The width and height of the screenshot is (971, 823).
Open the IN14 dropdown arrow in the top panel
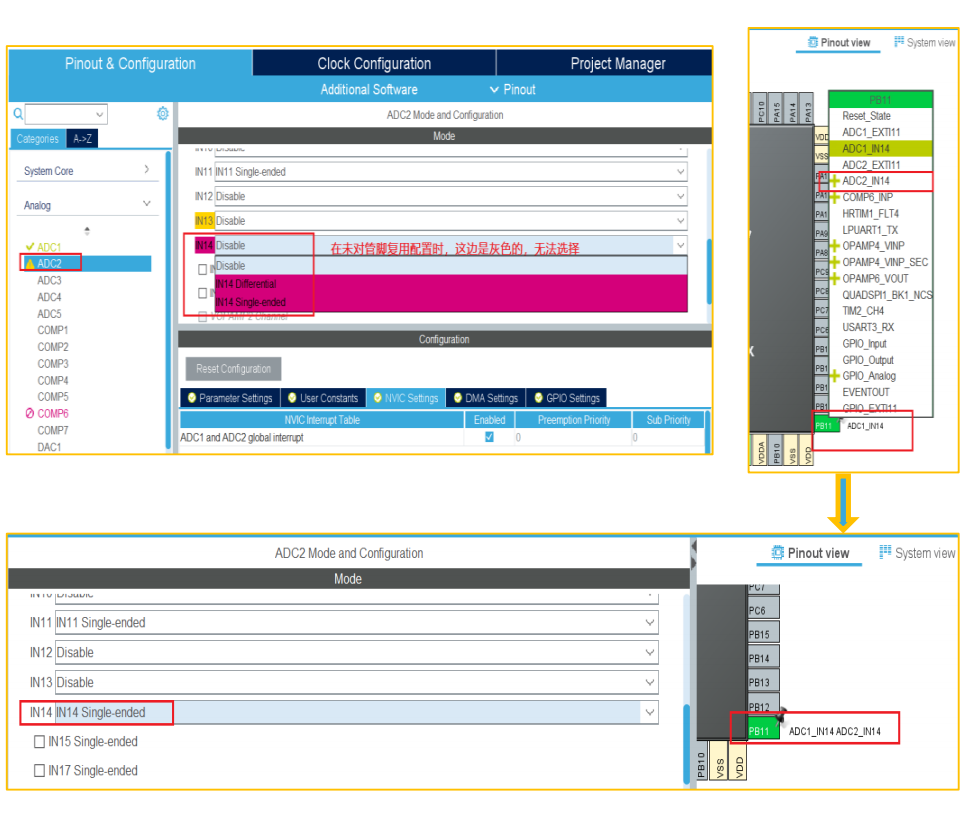681,245
